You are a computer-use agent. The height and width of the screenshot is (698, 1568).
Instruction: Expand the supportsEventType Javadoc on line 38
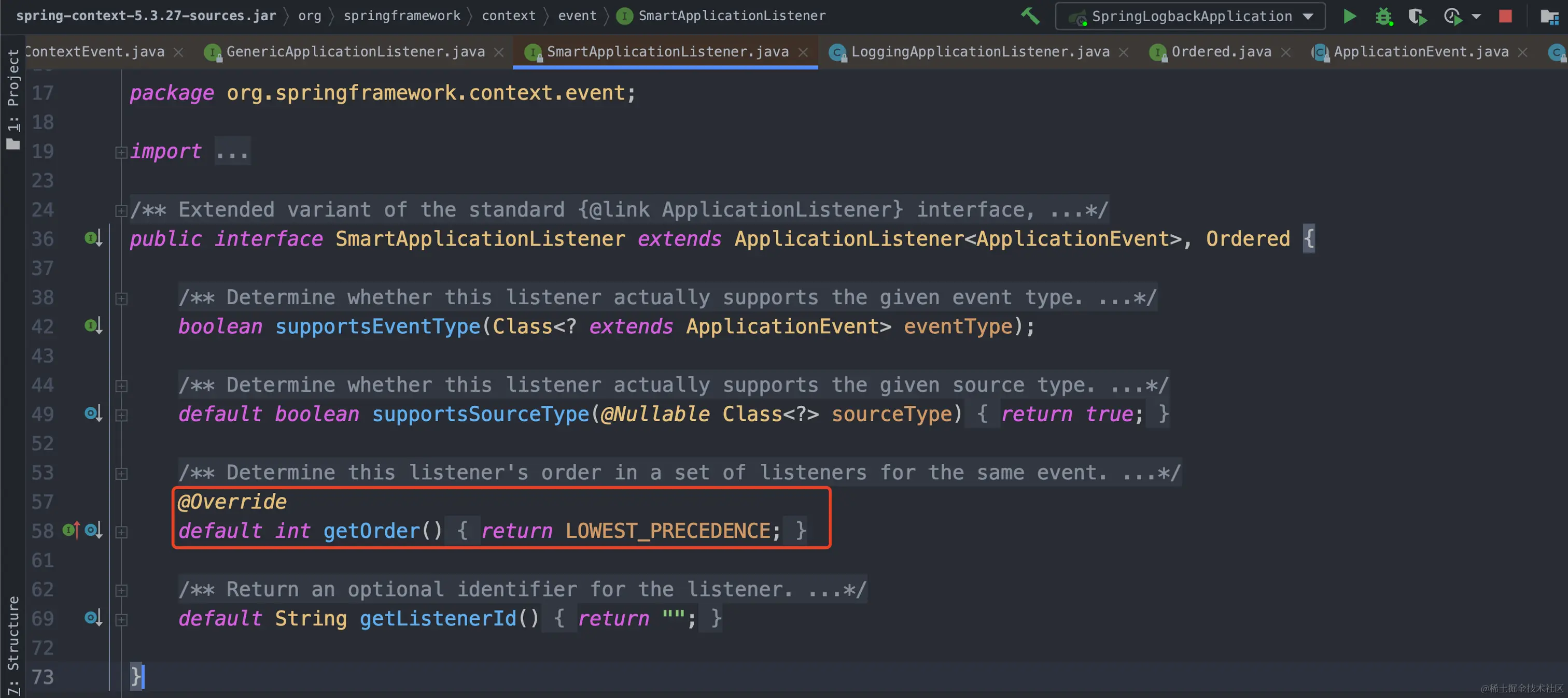[121, 298]
